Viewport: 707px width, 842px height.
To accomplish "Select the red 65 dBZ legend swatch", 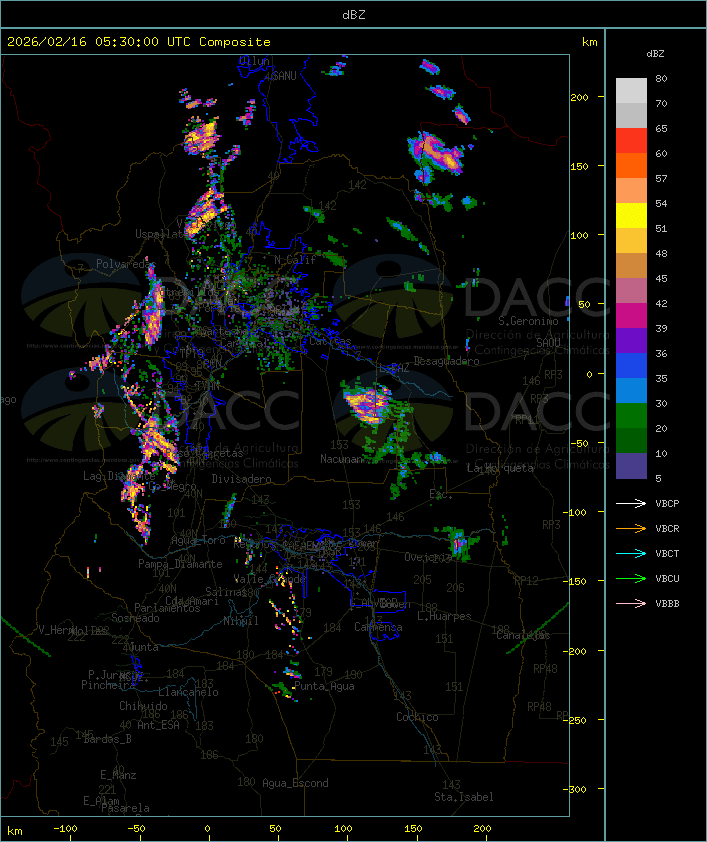I will coord(631,141).
